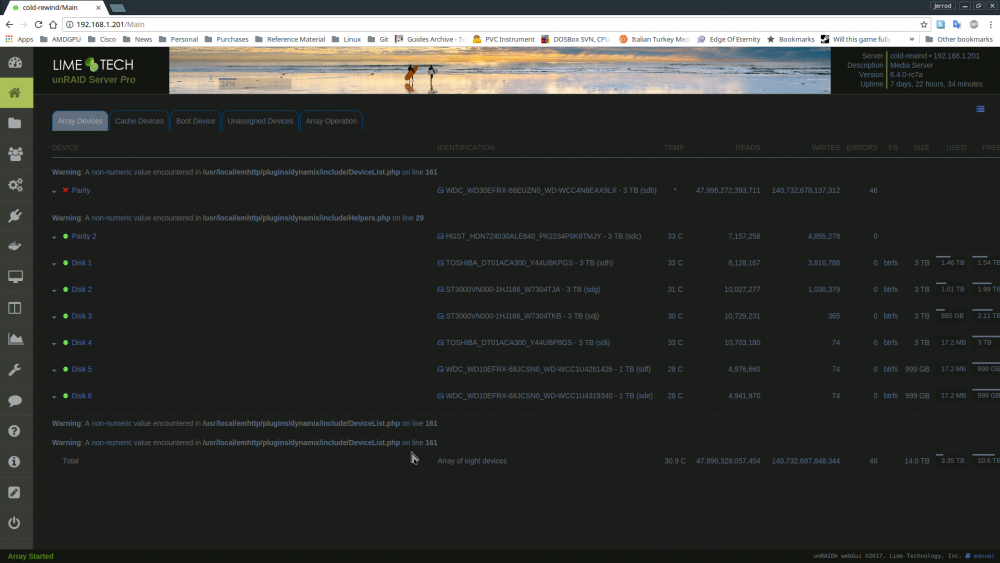
Task: Expand the dropdown arrow beside Disk 5
Action: coord(54,370)
